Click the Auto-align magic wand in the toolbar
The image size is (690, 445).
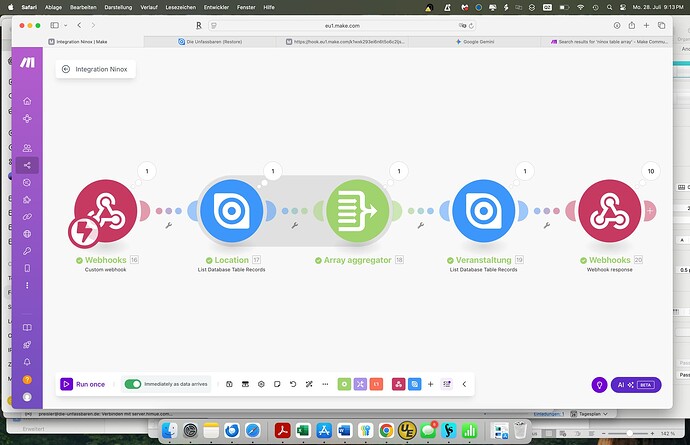click(309, 384)
